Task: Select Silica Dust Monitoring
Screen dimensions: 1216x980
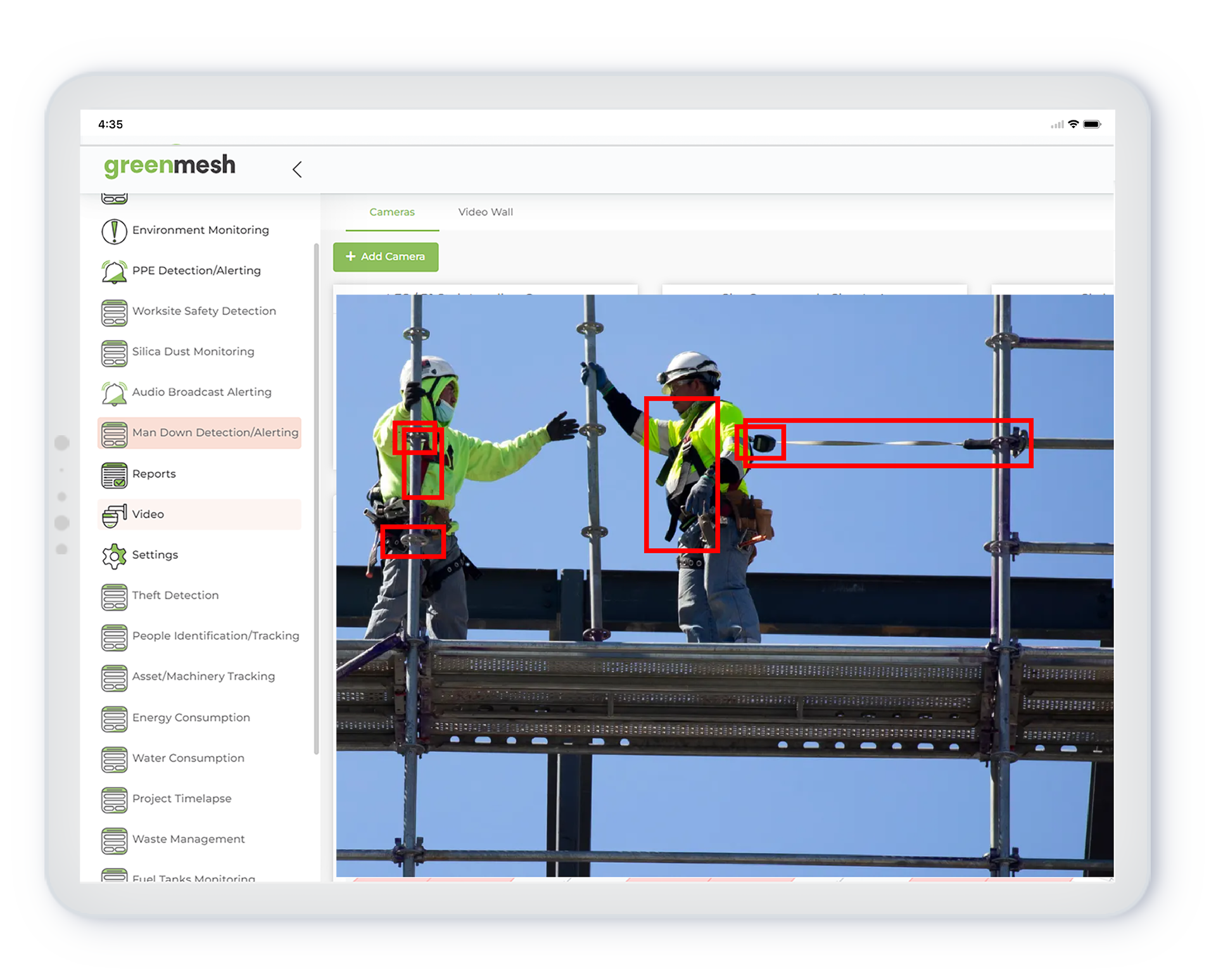Action: [x=193, y=352]
